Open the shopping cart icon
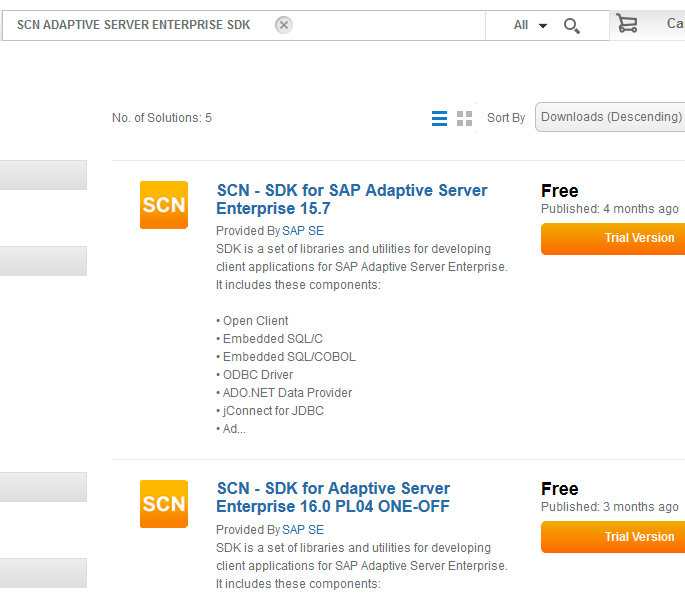The height and width of the screenshot is (605, 685). [627, 23]
